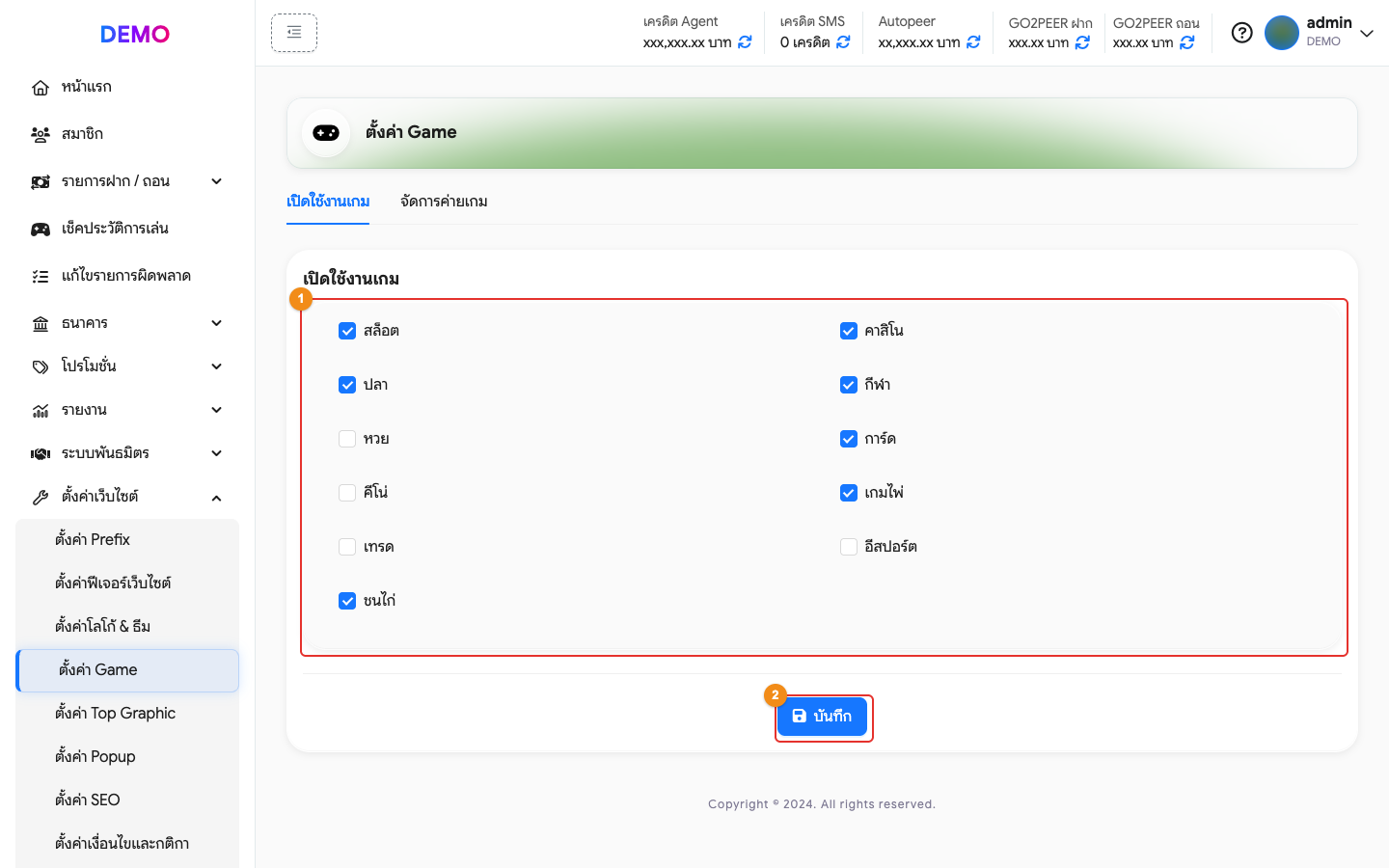The height and width of the screenshot is (868, 1389).
Task: Go to ตั้งค่า SEO page
Action: pyautogui.click(x=127, y=800)
